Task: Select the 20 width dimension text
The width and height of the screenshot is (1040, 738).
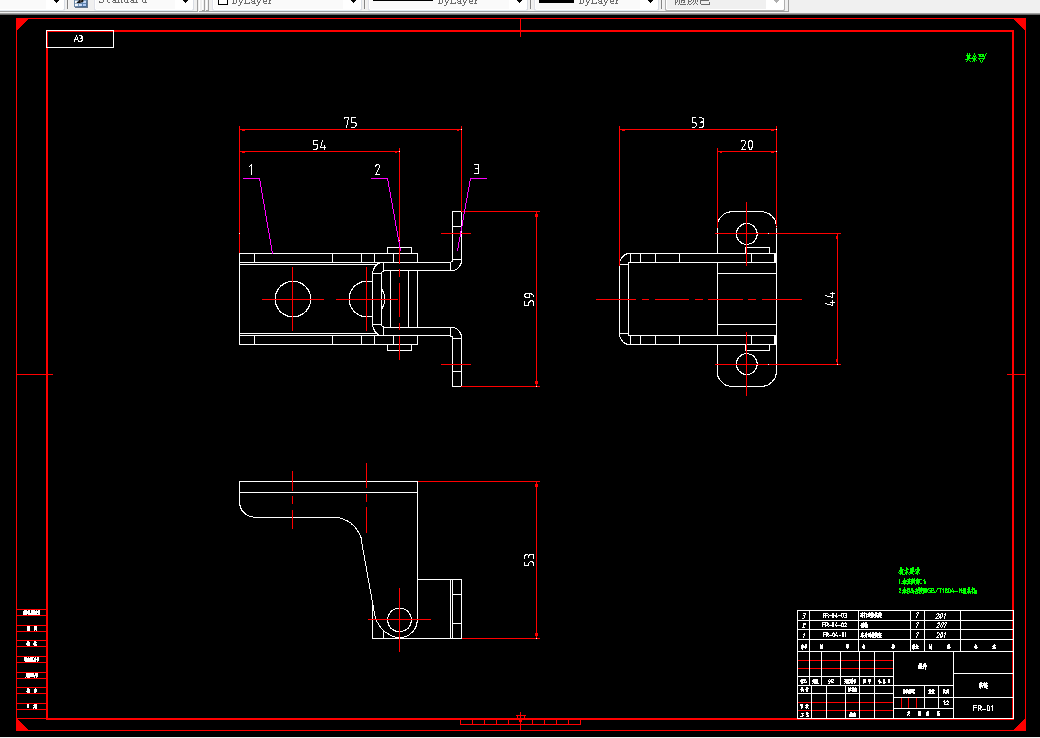Action: (747, 145)
